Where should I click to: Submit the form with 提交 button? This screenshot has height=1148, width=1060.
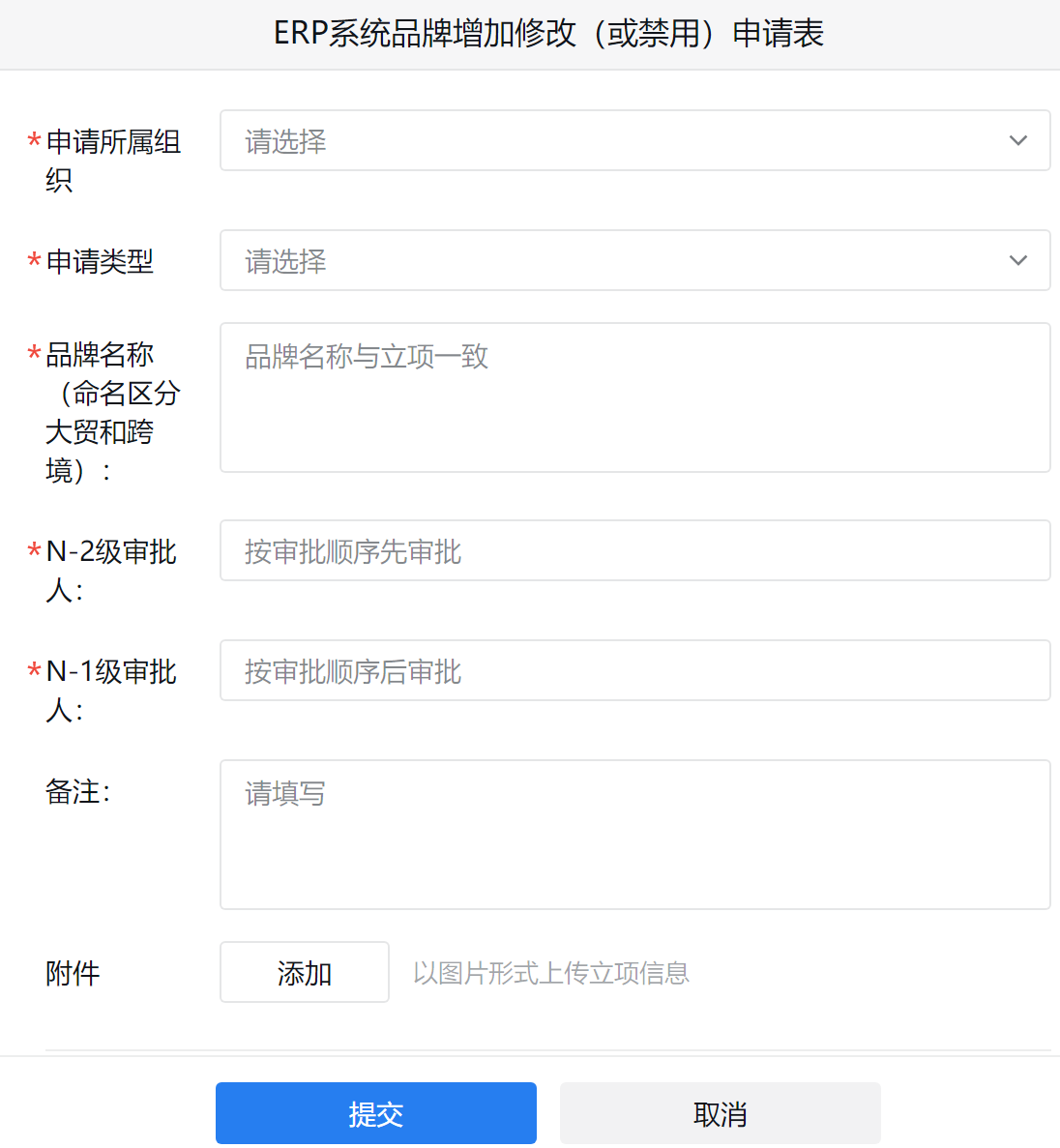[375, 1113]
